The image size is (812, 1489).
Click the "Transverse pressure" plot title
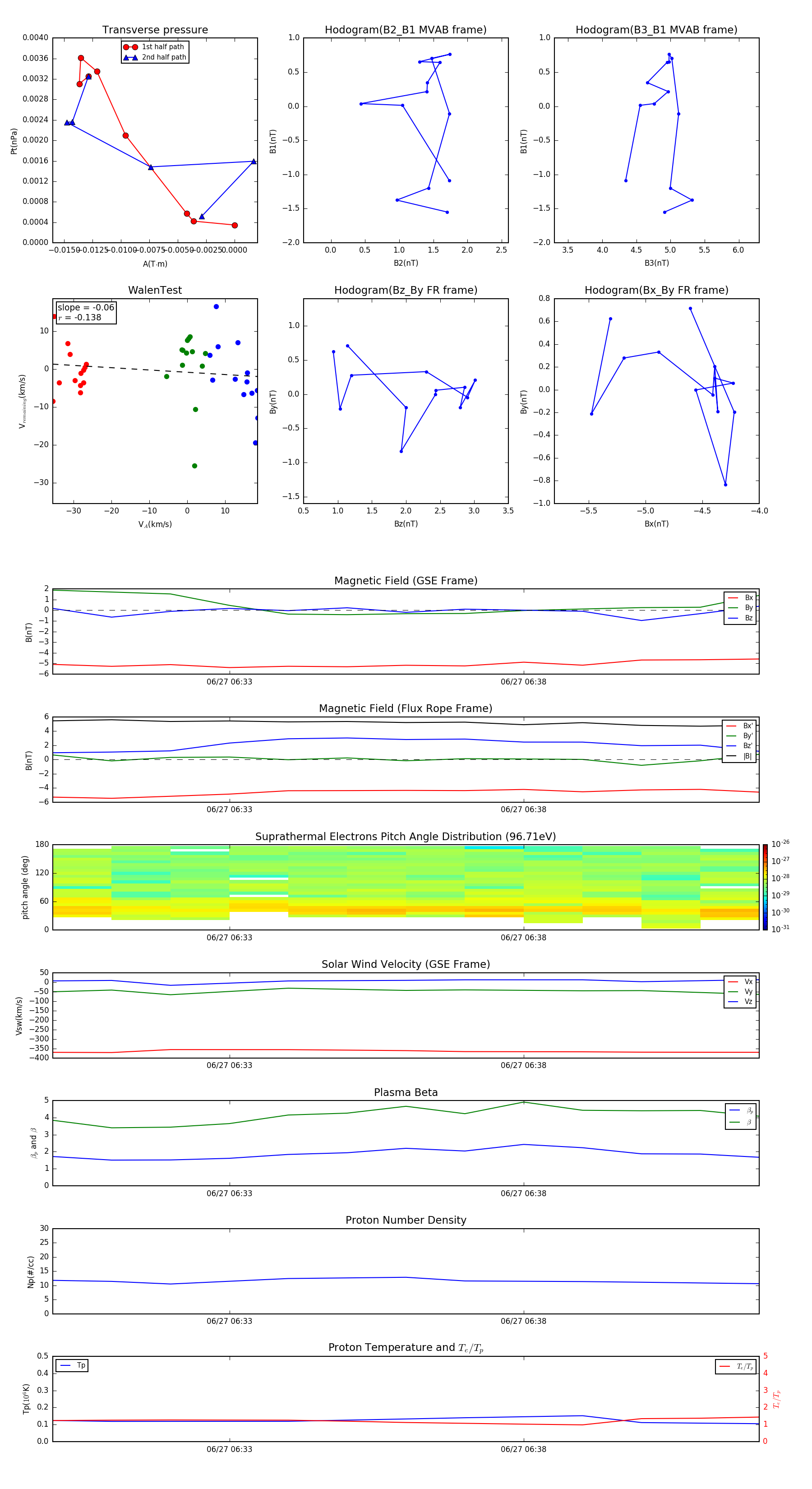[x=155, y=30]
